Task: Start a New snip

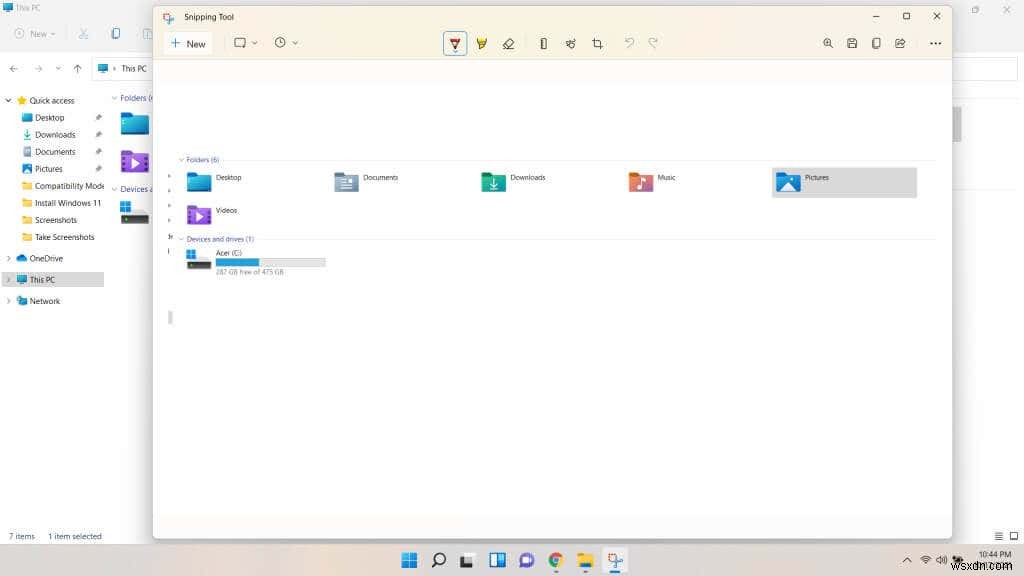Action: [x=188, y=43]
